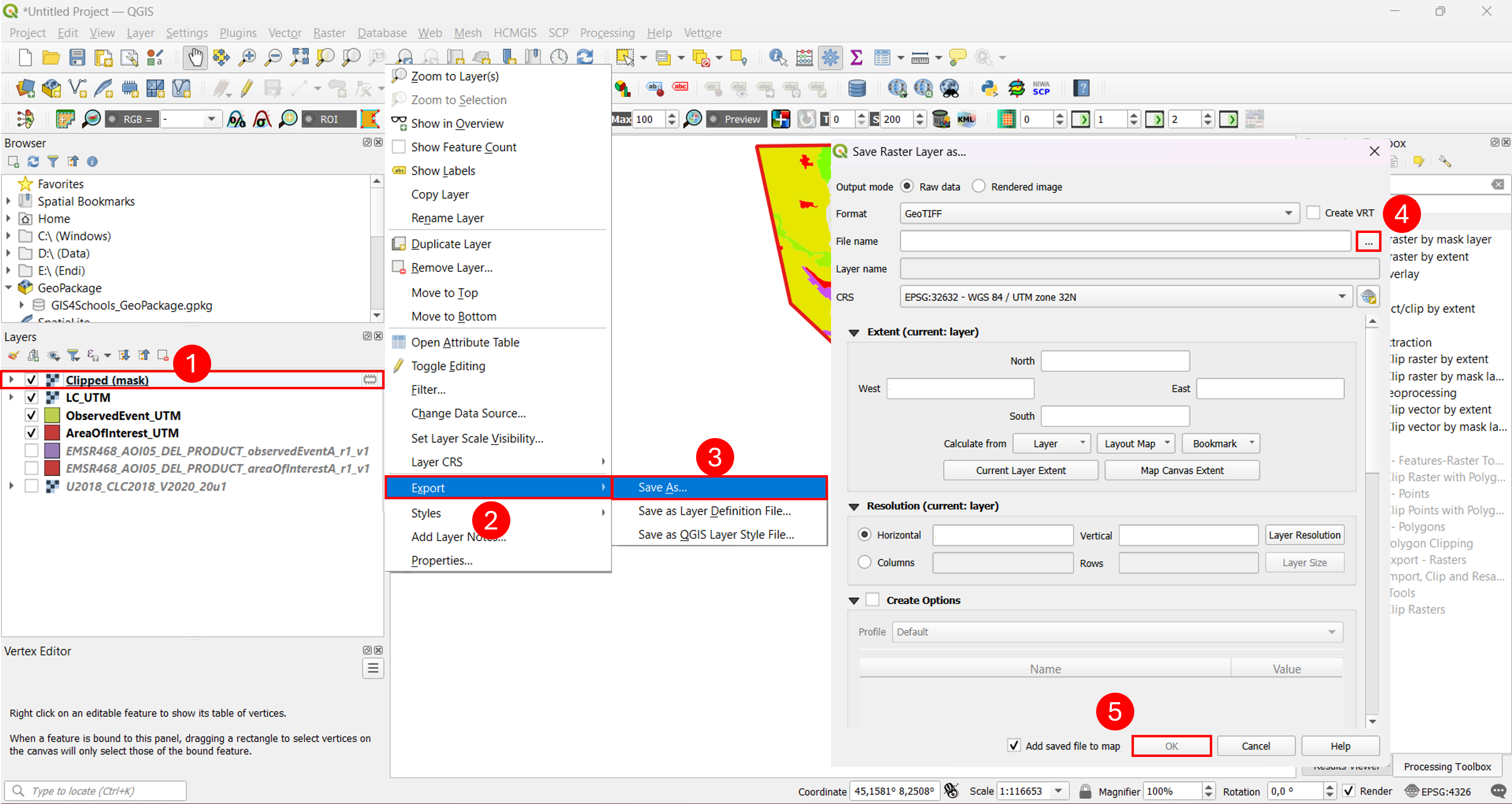Viewport: 1512px width, 804px height.
Task: Show the U2018_CLC2018_V2020_20u1 layer
Action: point(32,486)
